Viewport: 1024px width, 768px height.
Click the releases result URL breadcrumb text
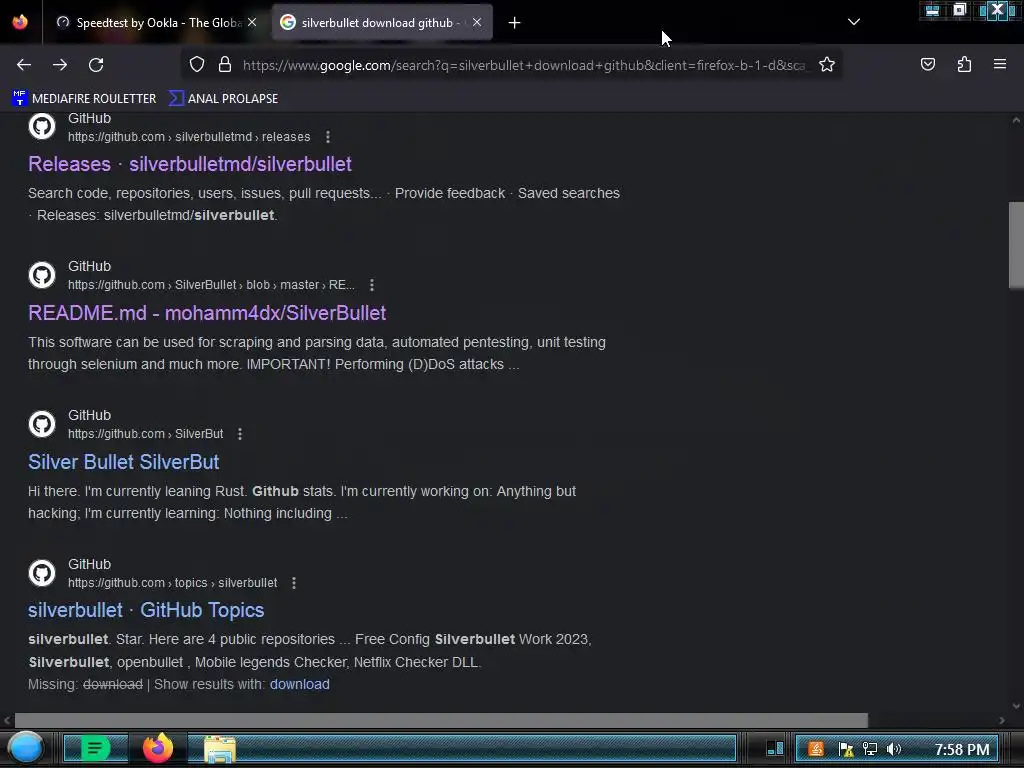coord(189,136)
